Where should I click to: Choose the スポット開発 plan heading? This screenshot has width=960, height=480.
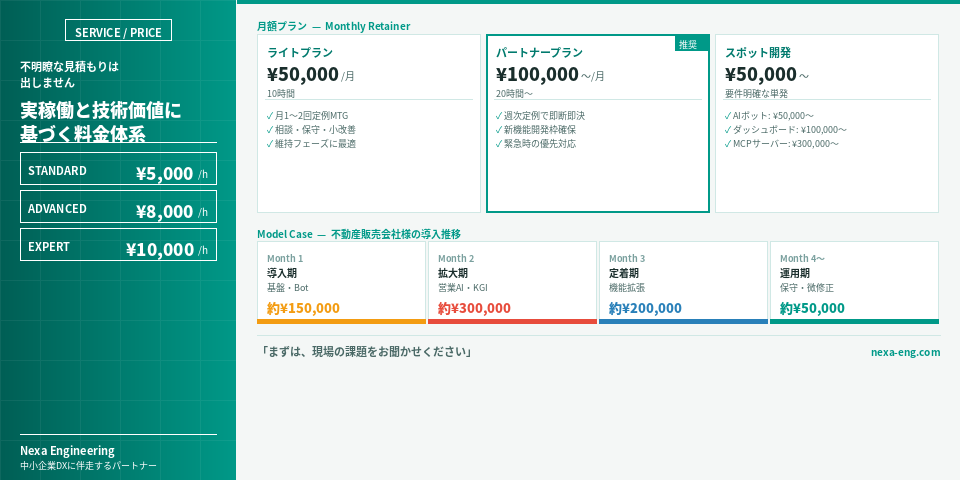coord(757,53)
